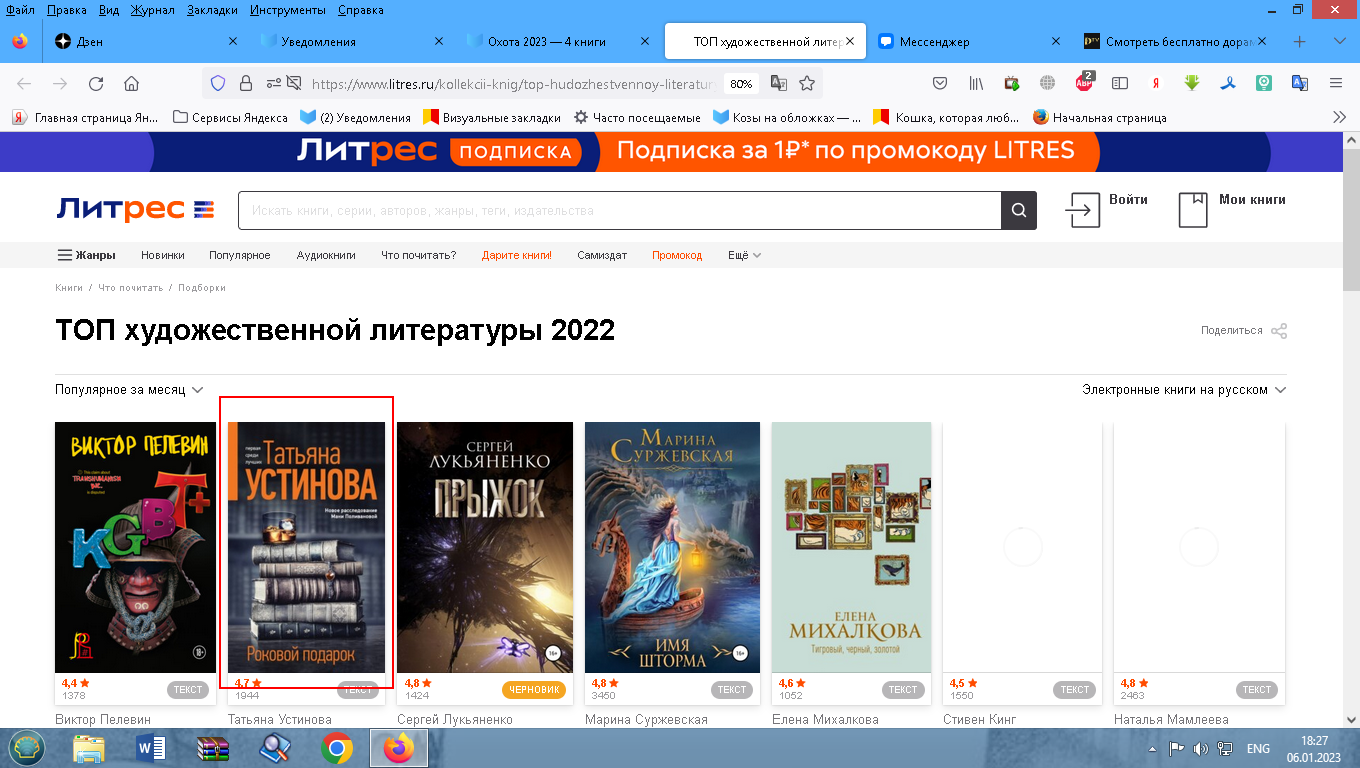This screenshot has width=1360, height=768.
Task: Switch to the Мессенджер browser tab
Action: point(934,42)
